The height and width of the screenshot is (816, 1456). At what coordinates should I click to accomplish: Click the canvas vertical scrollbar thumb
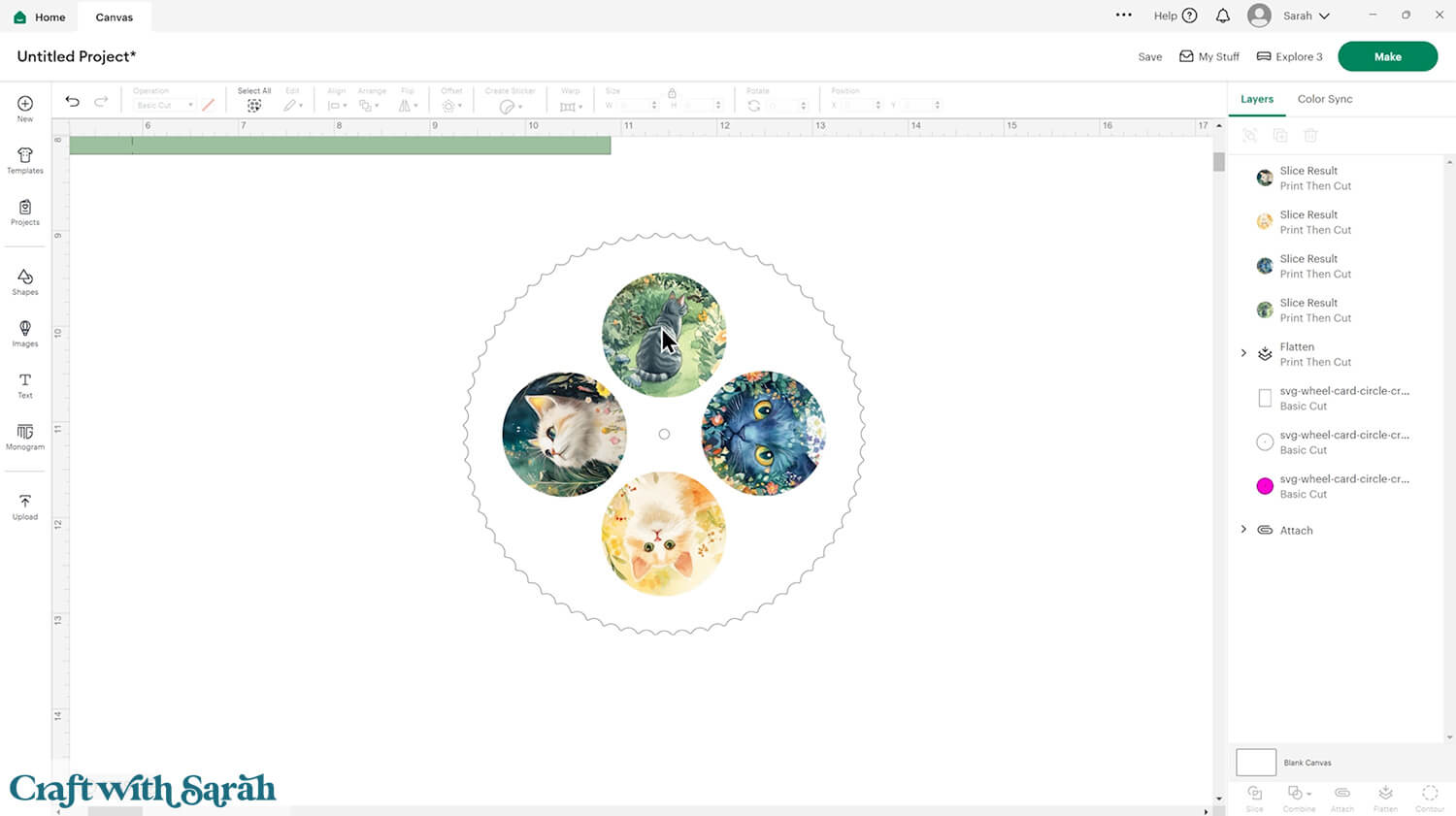click(x=1219, y=162)
